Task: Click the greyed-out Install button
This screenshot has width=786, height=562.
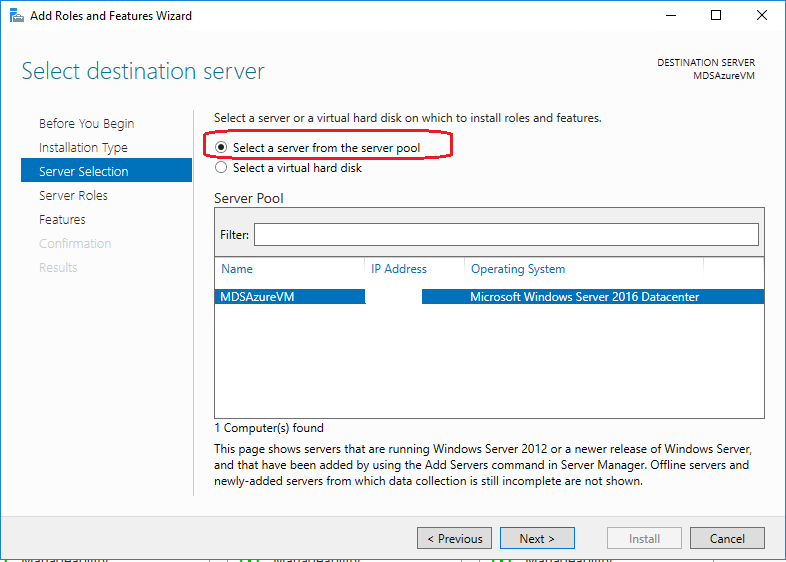Action: point(644,539)
